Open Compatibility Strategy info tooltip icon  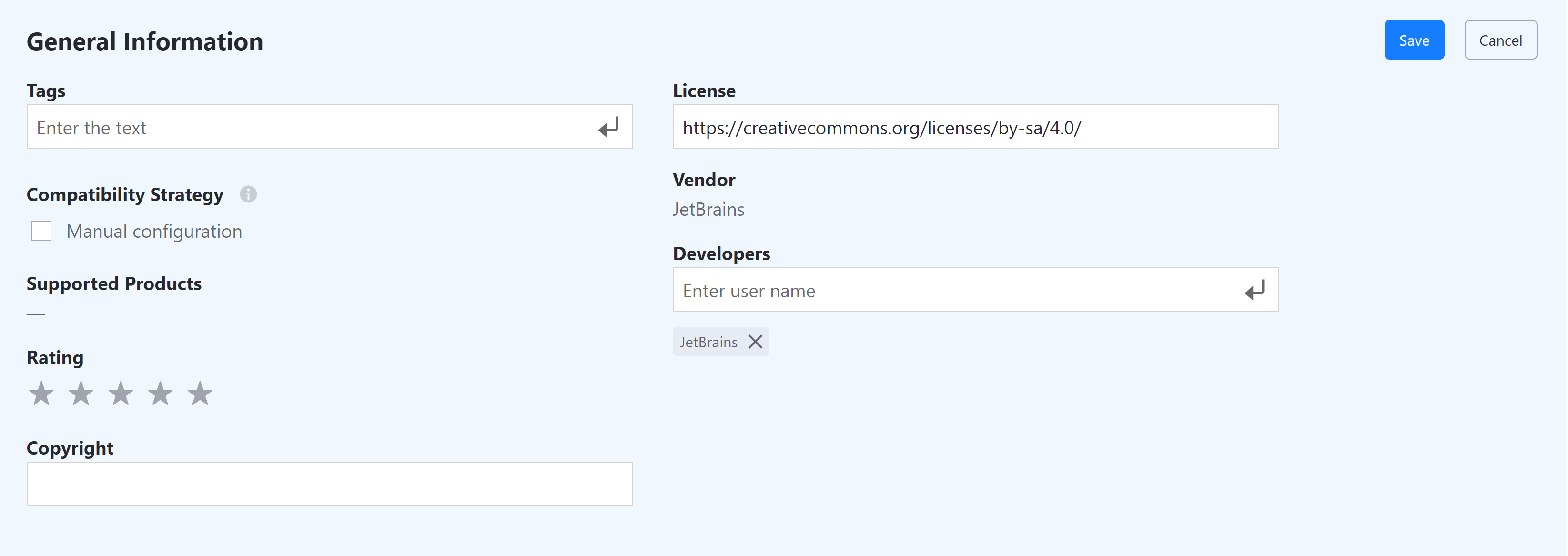tap(248, 194)
